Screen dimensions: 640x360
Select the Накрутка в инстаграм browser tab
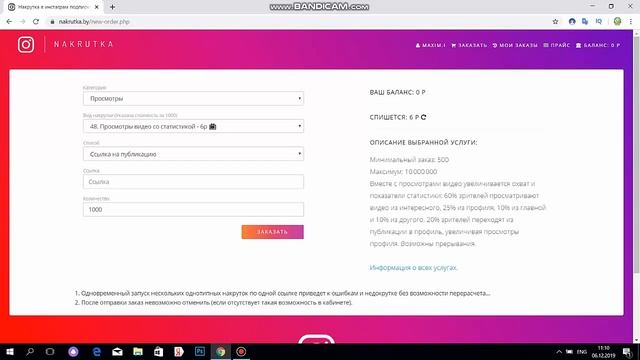[x=53, y=7]
